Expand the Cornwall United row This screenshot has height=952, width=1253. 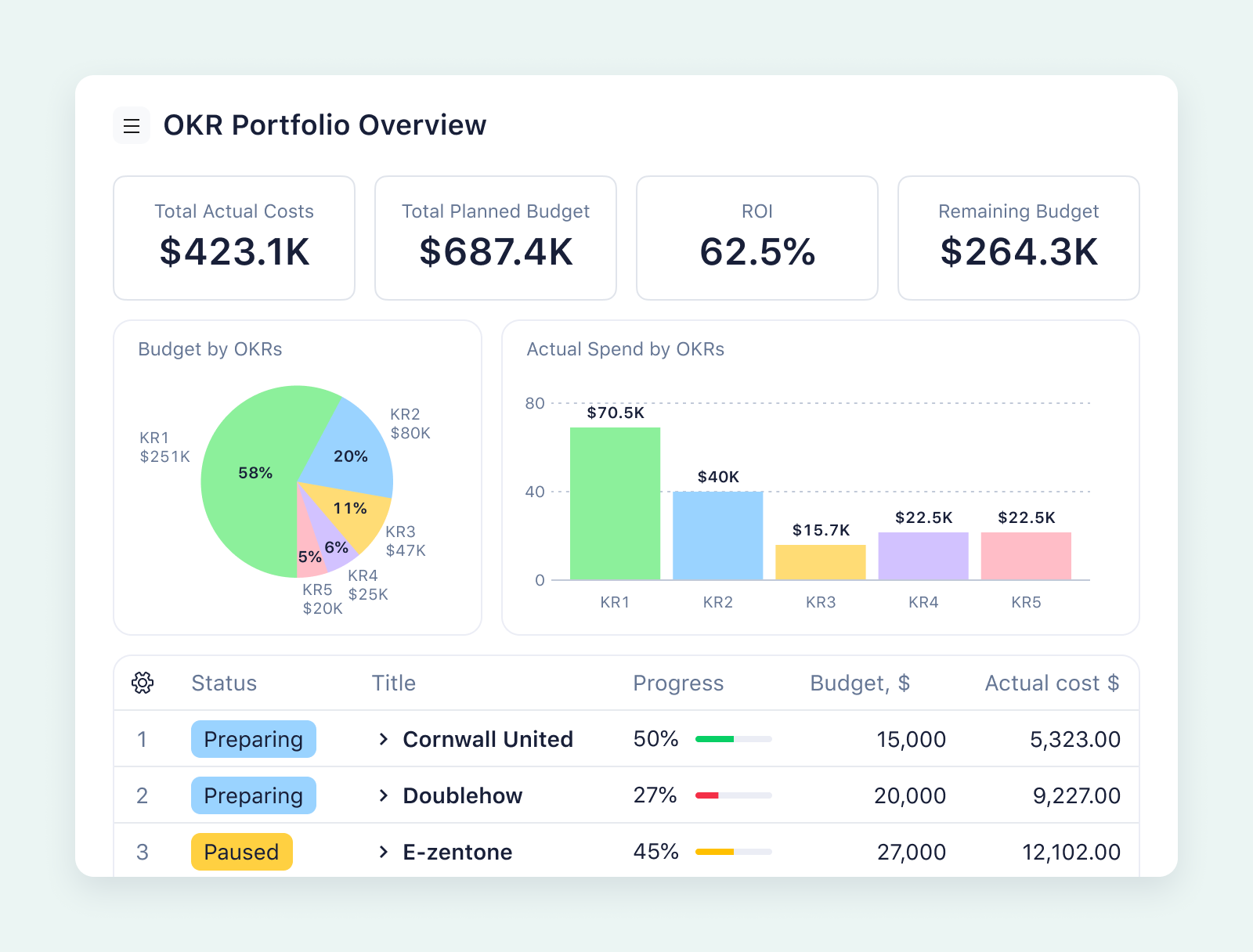point(384,739)
